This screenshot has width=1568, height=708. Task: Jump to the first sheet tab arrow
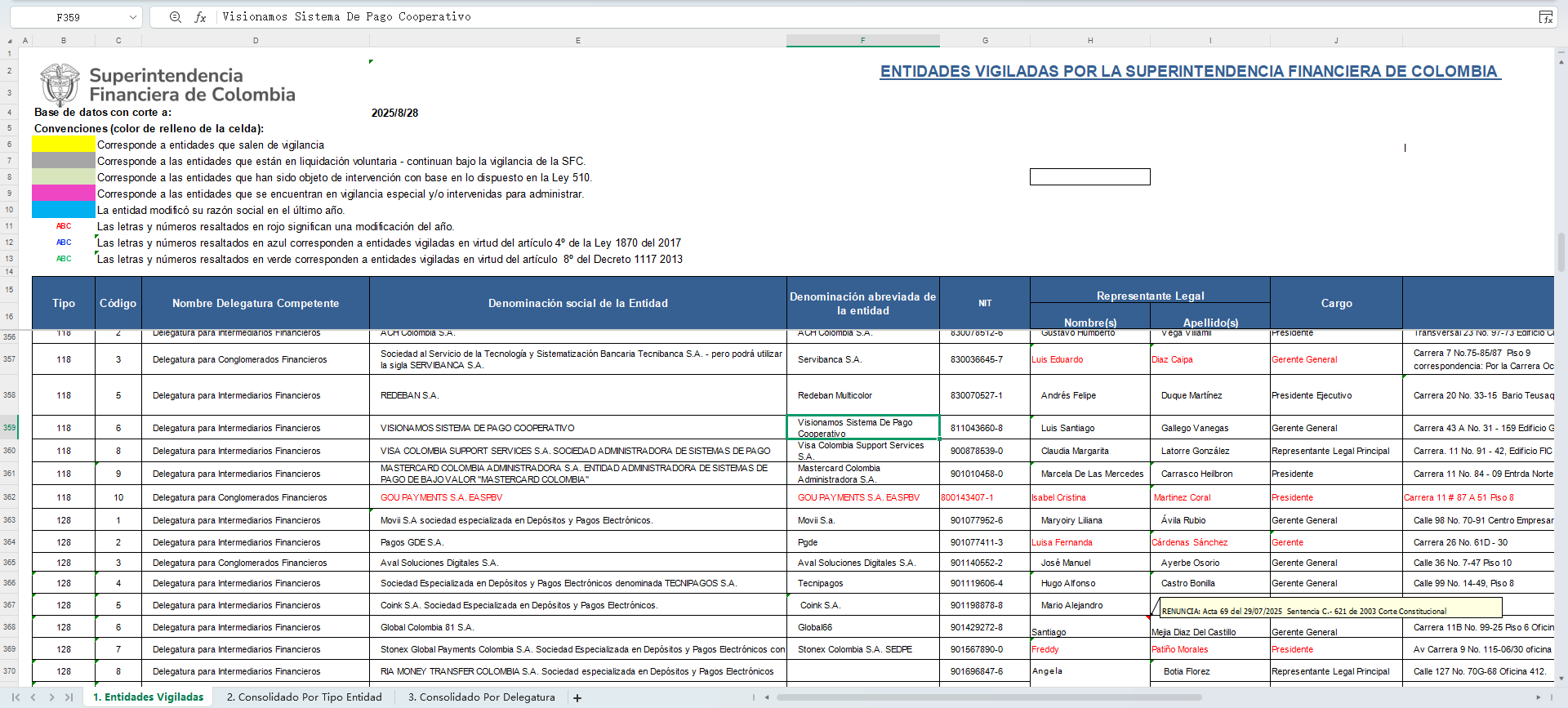(16, 697)
